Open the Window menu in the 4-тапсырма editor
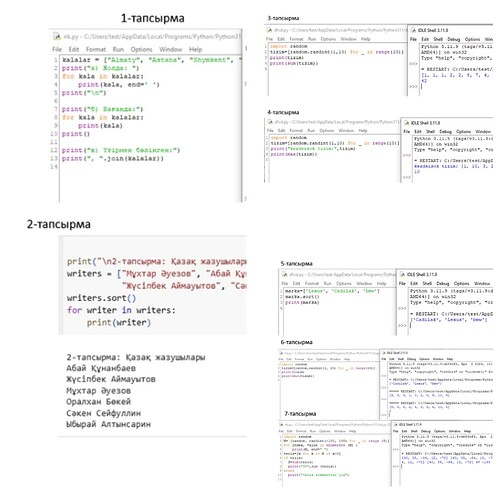The image size is (500, 500). (346, 131)
